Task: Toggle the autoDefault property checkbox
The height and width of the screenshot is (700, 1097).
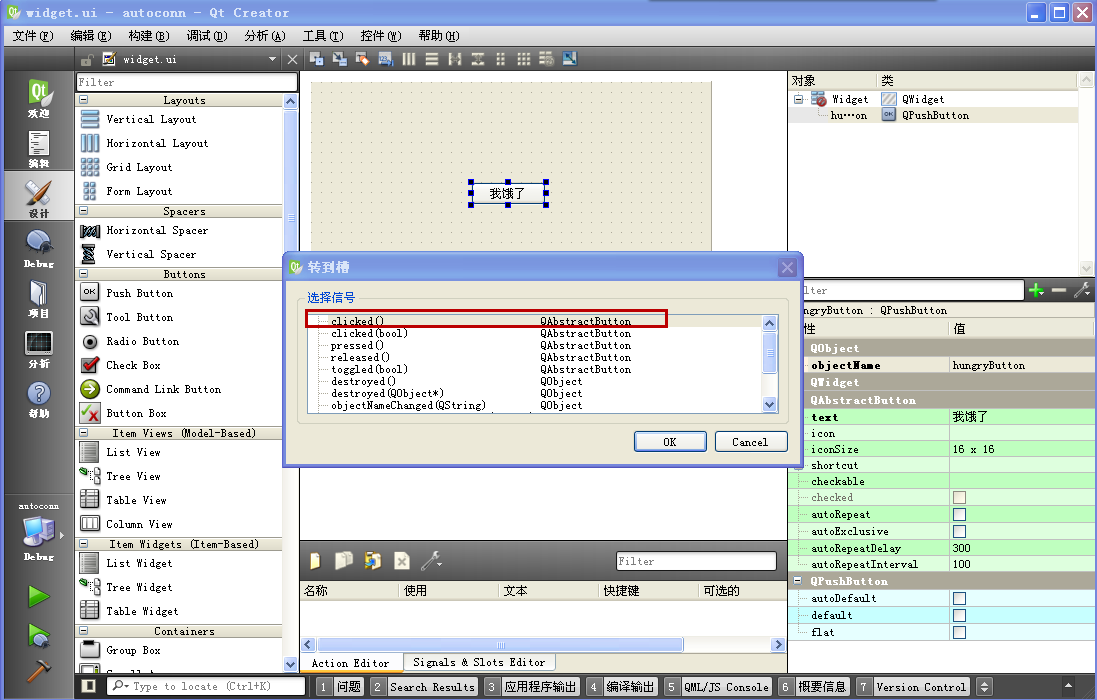Action: pyautogui.click(x=959, y=599)
